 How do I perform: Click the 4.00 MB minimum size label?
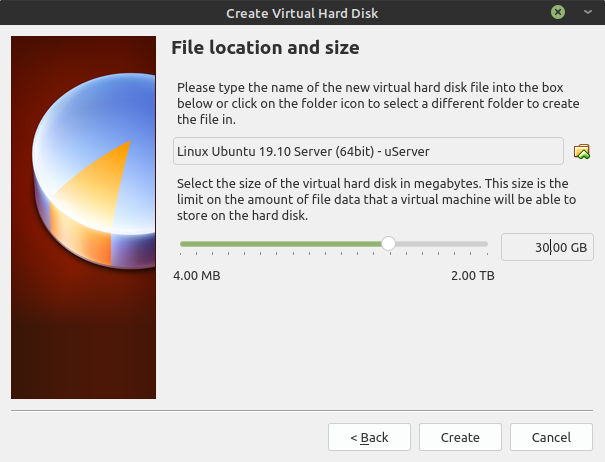(x=197, y=276)
